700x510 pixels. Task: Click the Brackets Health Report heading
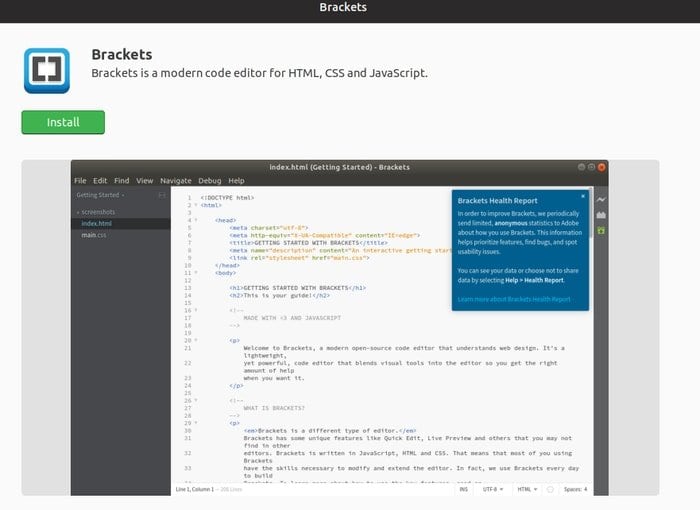(x=497, y=201)
